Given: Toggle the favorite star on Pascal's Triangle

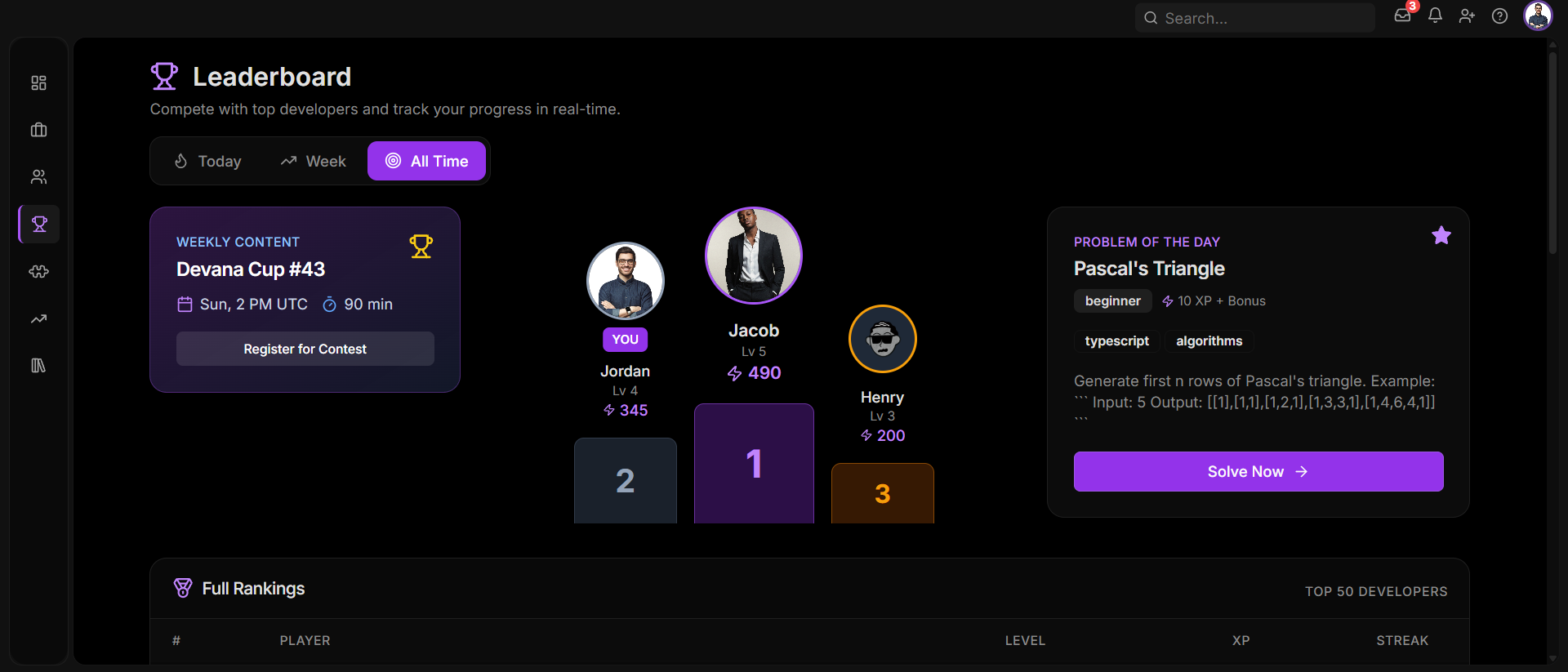Looking at the screenshot, I should tap(1441, 235).
